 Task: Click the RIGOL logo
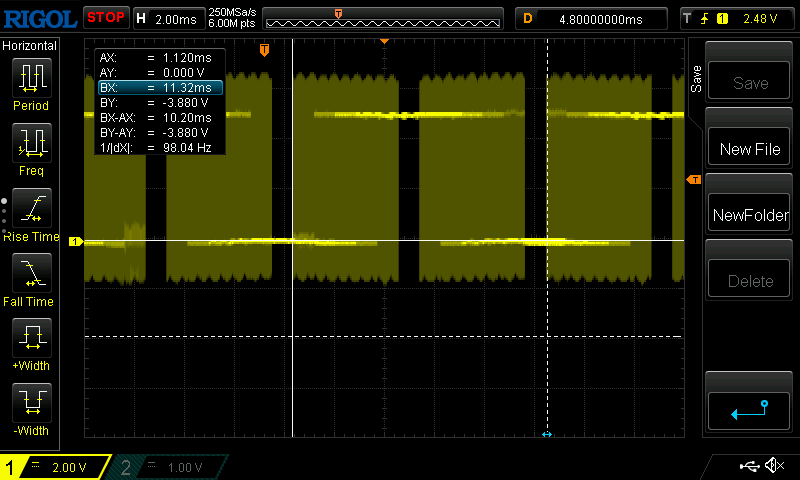(40, 19)
